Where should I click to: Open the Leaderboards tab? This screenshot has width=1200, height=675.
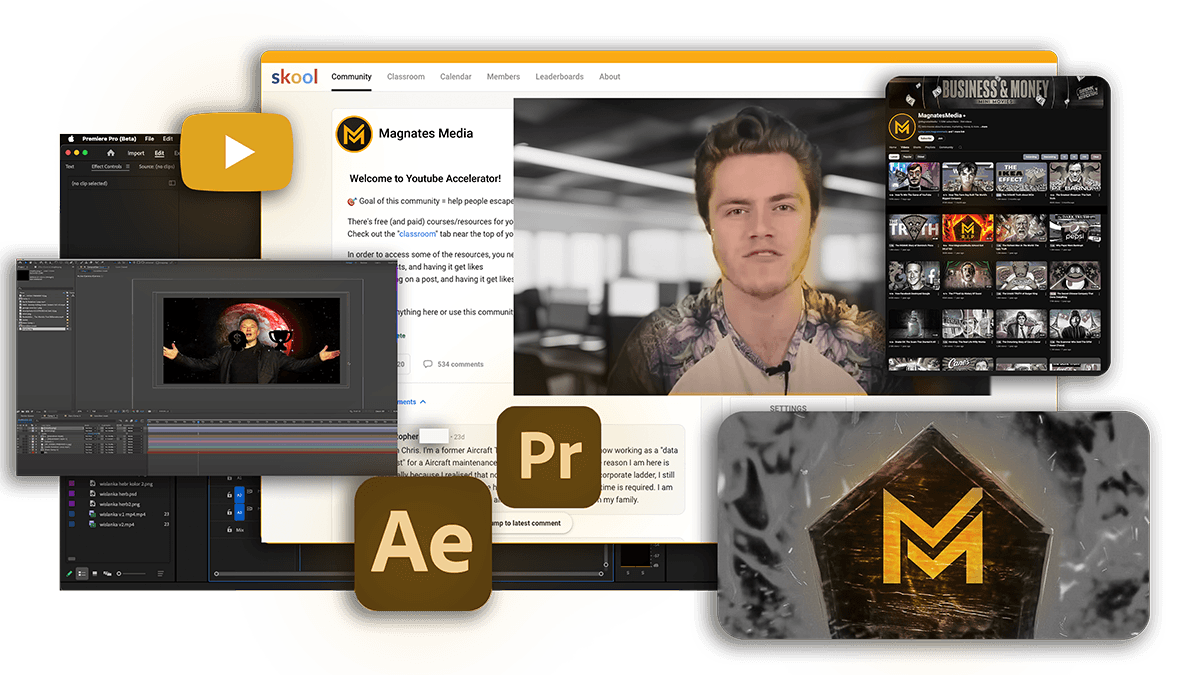point(559,77)
